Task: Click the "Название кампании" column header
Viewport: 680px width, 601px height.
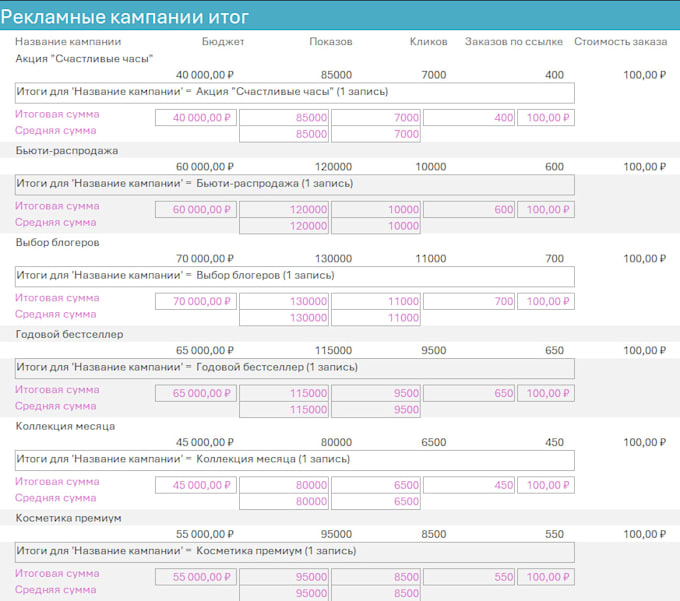Action: tap(68, 42)
